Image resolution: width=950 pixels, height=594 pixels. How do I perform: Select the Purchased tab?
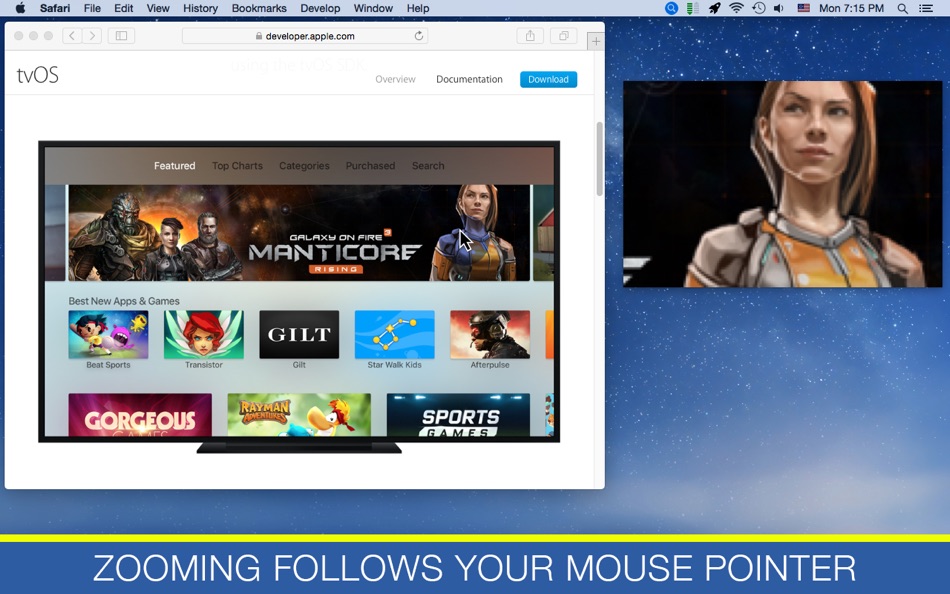click(370, 165)
